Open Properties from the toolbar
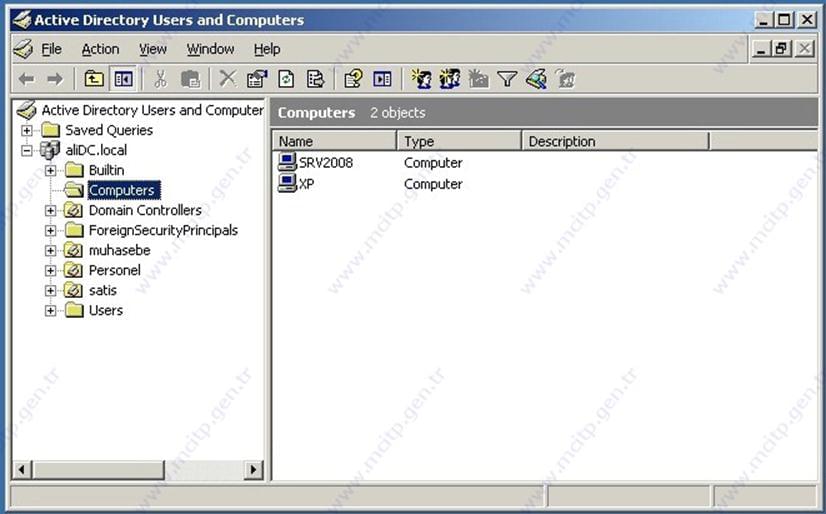Screen dimensions: 826x514 (x=257, y=80)
